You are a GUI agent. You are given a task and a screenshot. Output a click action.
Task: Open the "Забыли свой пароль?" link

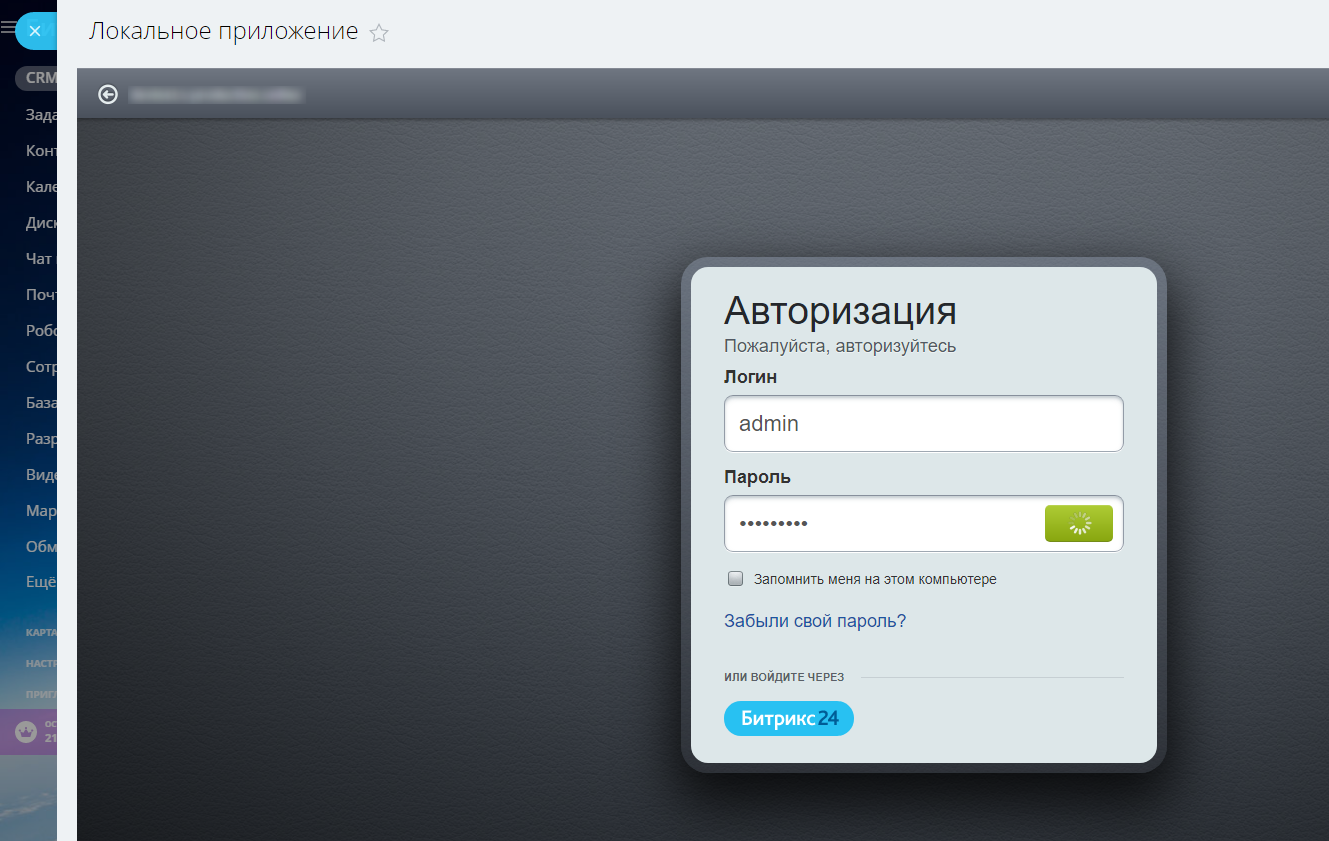814,621
